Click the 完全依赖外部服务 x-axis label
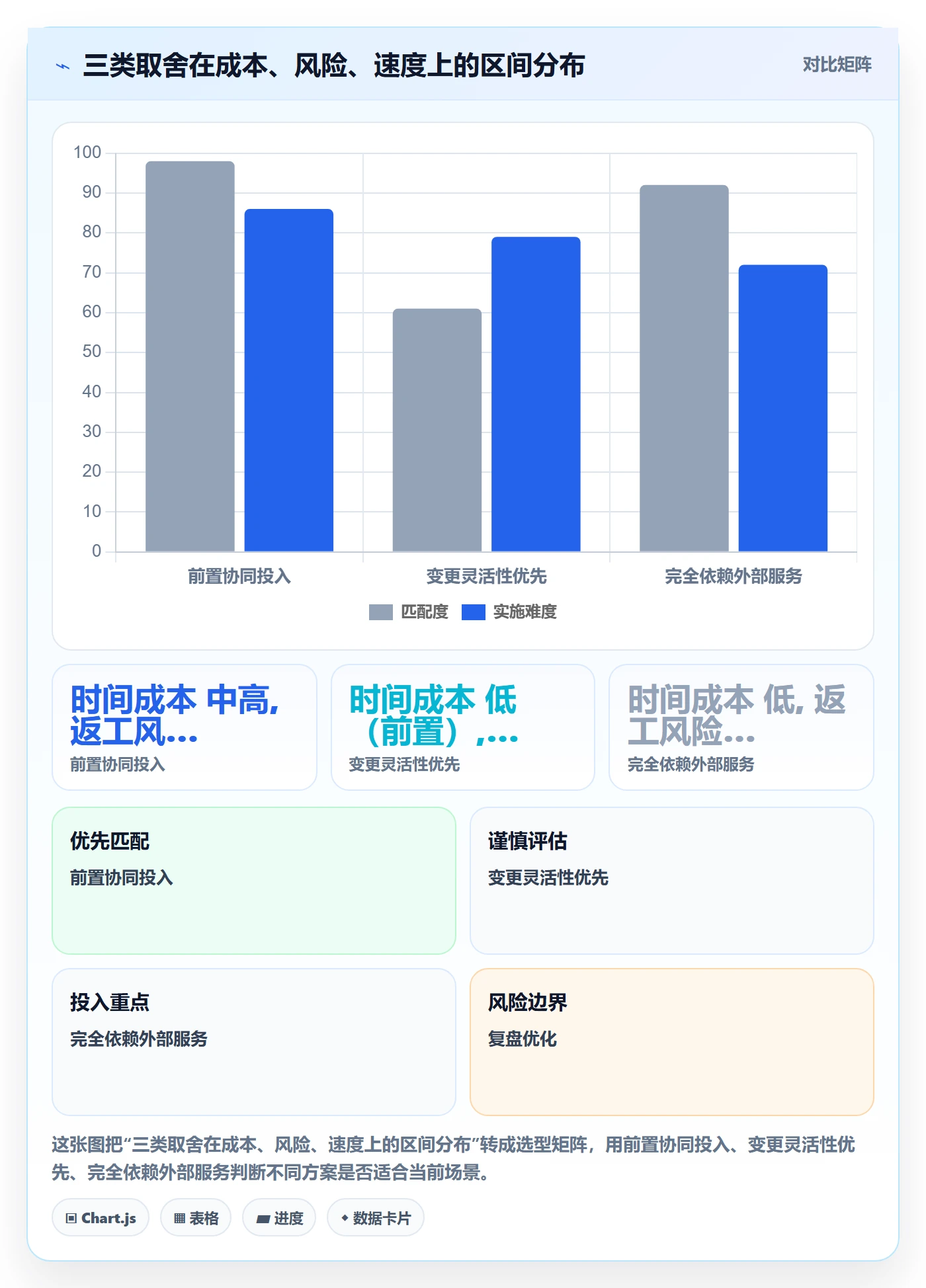This screenshot has height=1288, width=926. tap(734, 577)
